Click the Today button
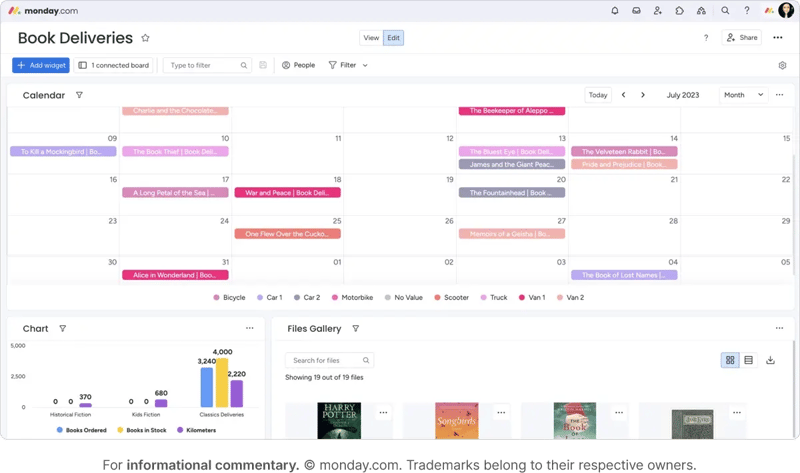The height and width of the screenshot is (473, 800). 598,95
